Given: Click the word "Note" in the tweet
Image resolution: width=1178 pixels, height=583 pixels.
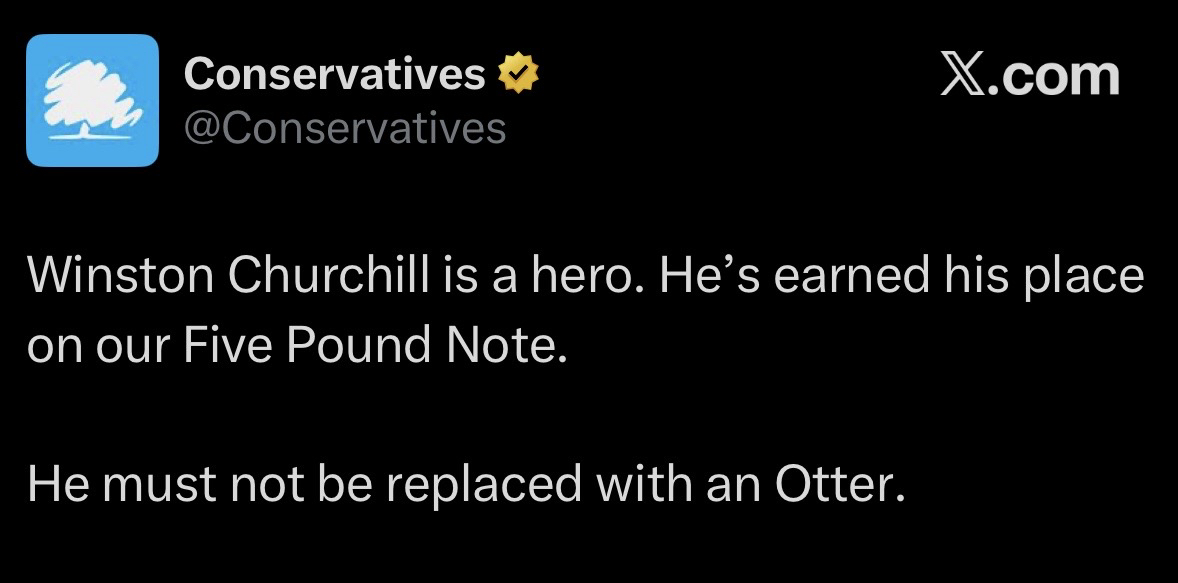Looking at the screenshot, I should pos(508,346).
